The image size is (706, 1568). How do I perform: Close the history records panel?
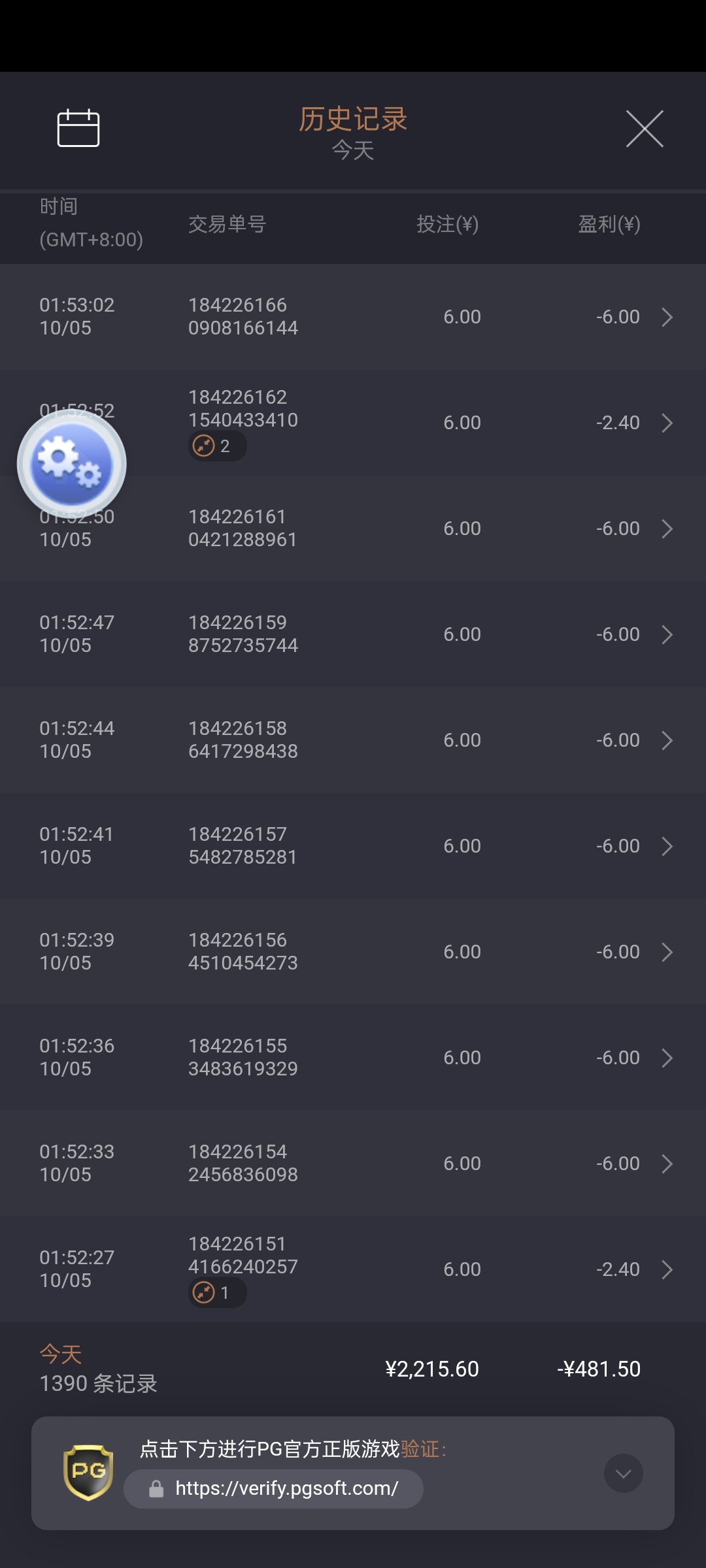point(645,129)
